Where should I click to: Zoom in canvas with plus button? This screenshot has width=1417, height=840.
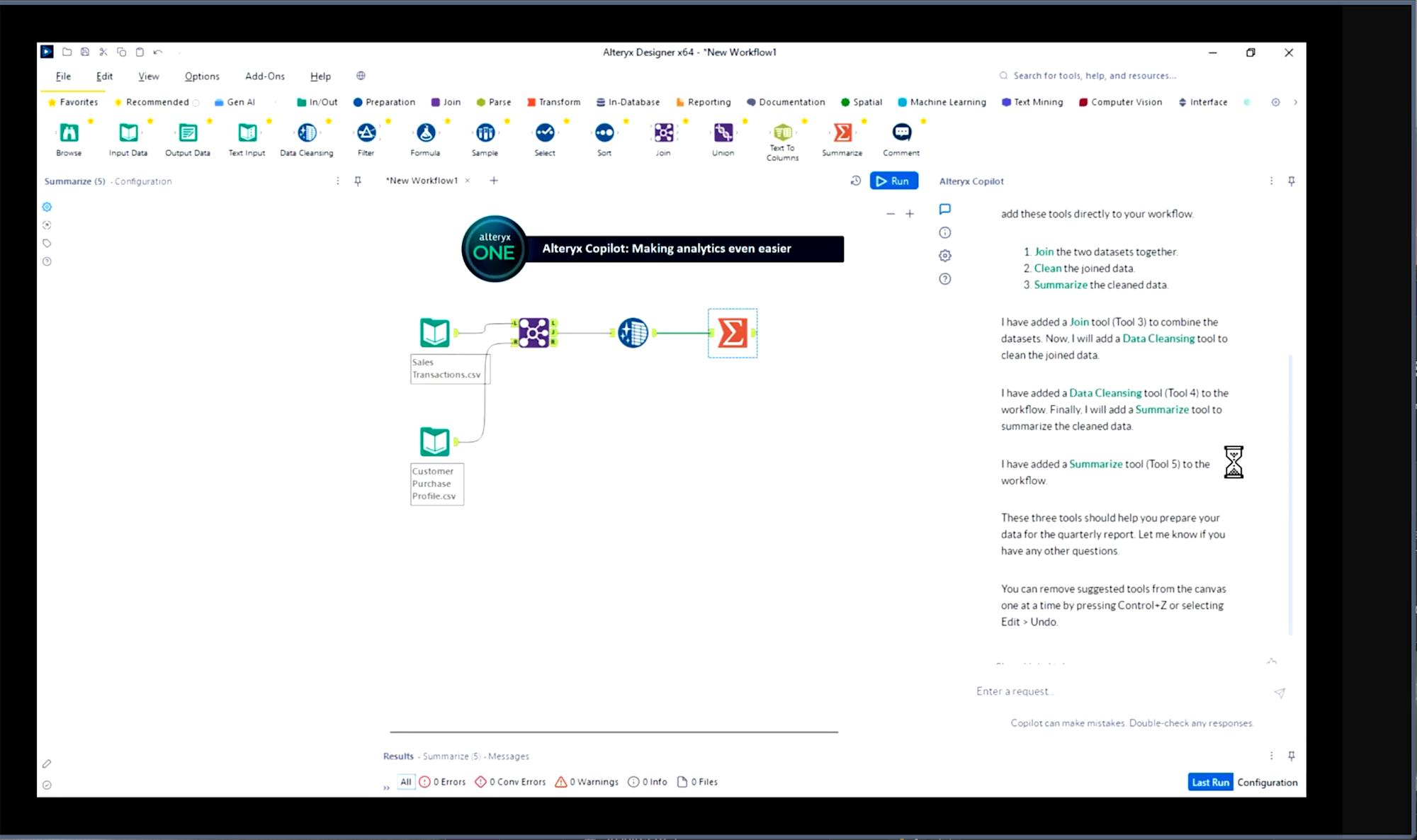tap(910, 213)
